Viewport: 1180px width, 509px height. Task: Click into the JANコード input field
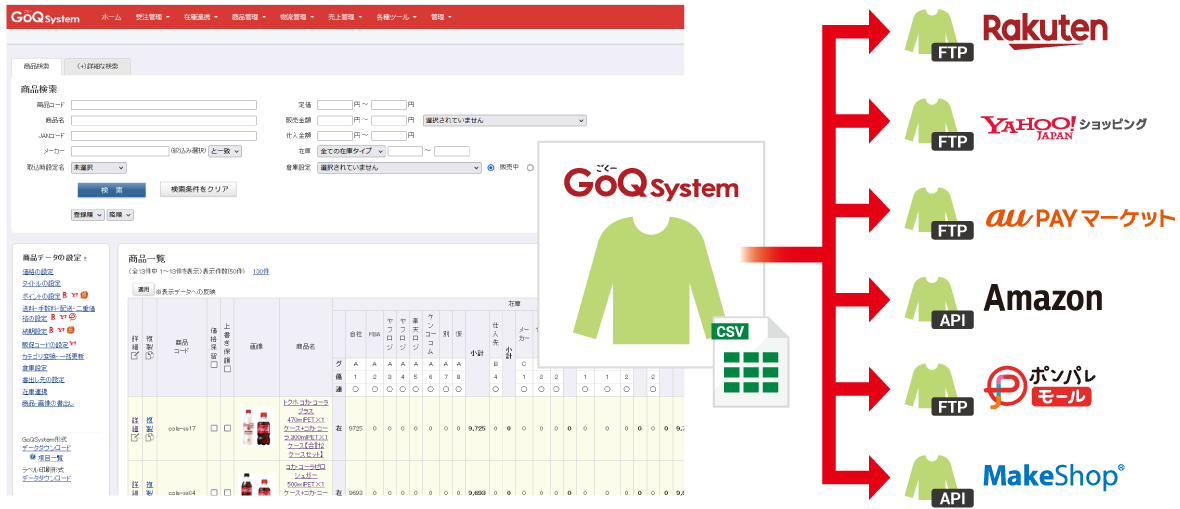[164, 136]
